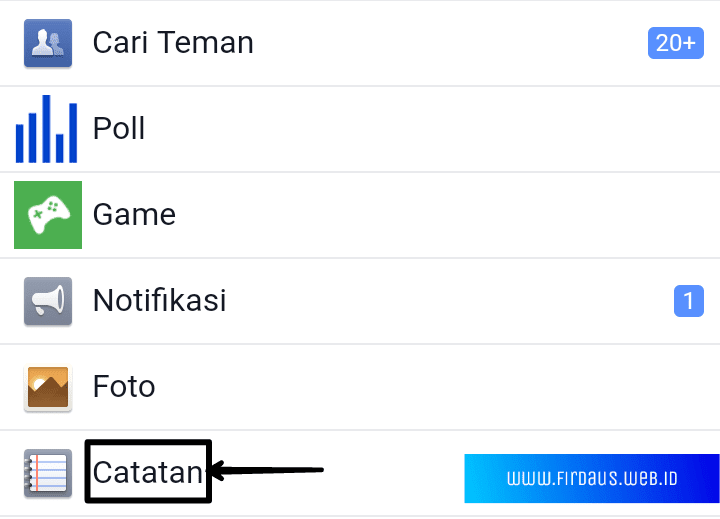Open the Foto picture icon
This screenshot has width=720, height=519.
(x=47, y=387)
